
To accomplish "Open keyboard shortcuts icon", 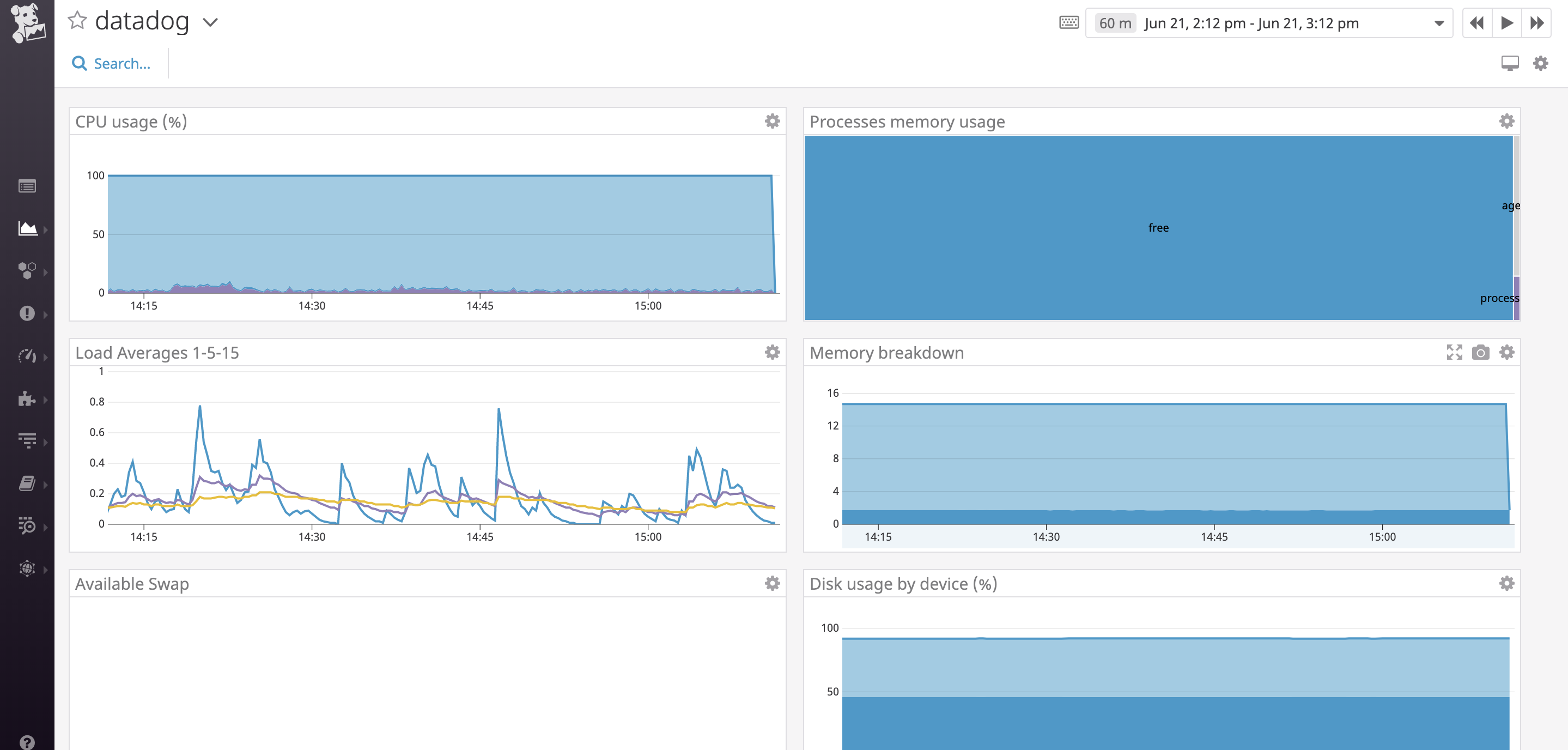I will click(x=1069, y=23).
